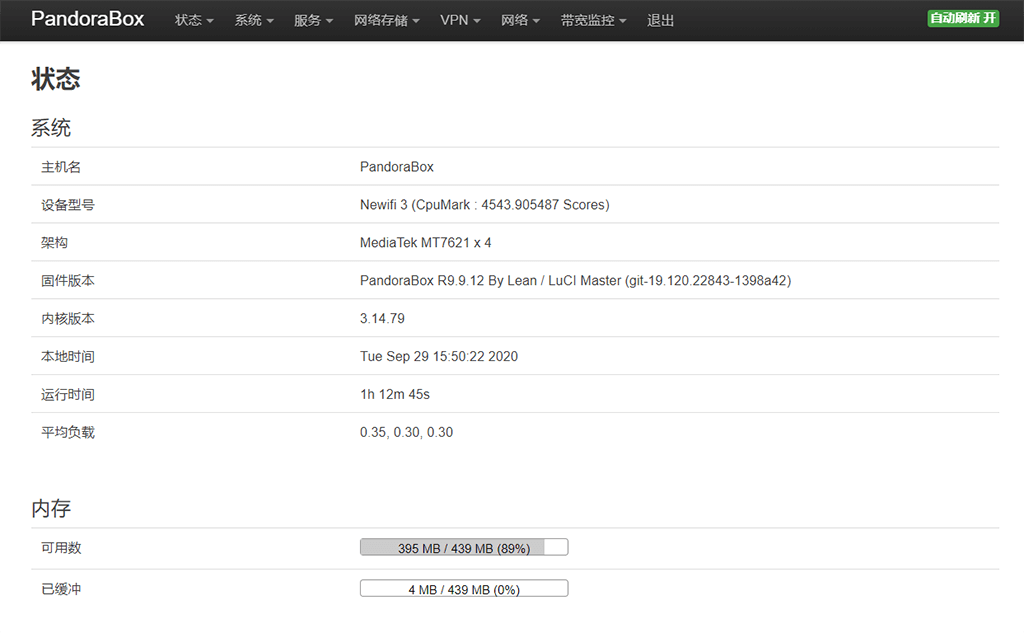The height and width of the screenshot is (633, 1024).
Task: Click the Newifi 3 device model text
Action: (x=485, y=204)
